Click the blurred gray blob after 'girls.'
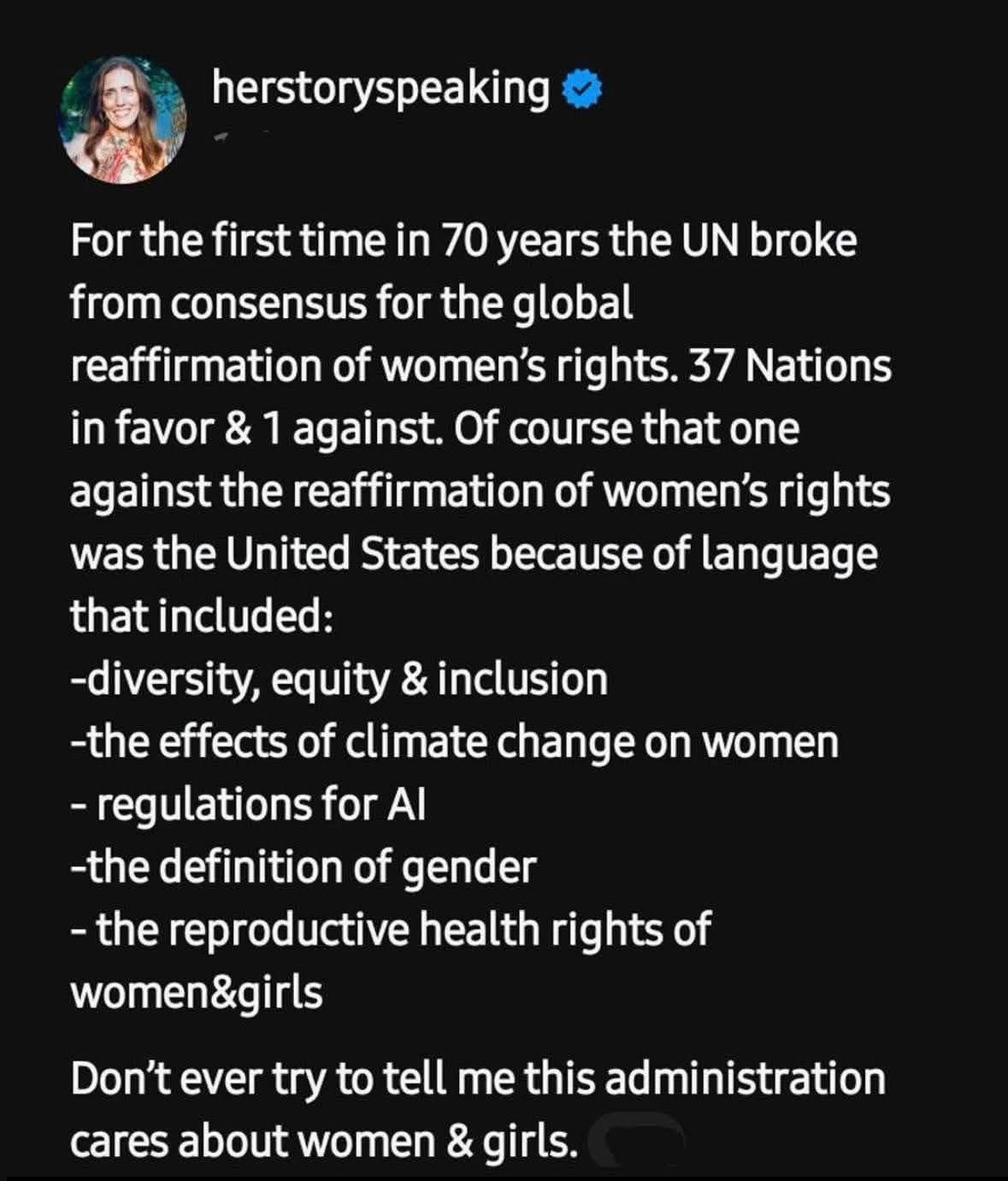 641,1139
